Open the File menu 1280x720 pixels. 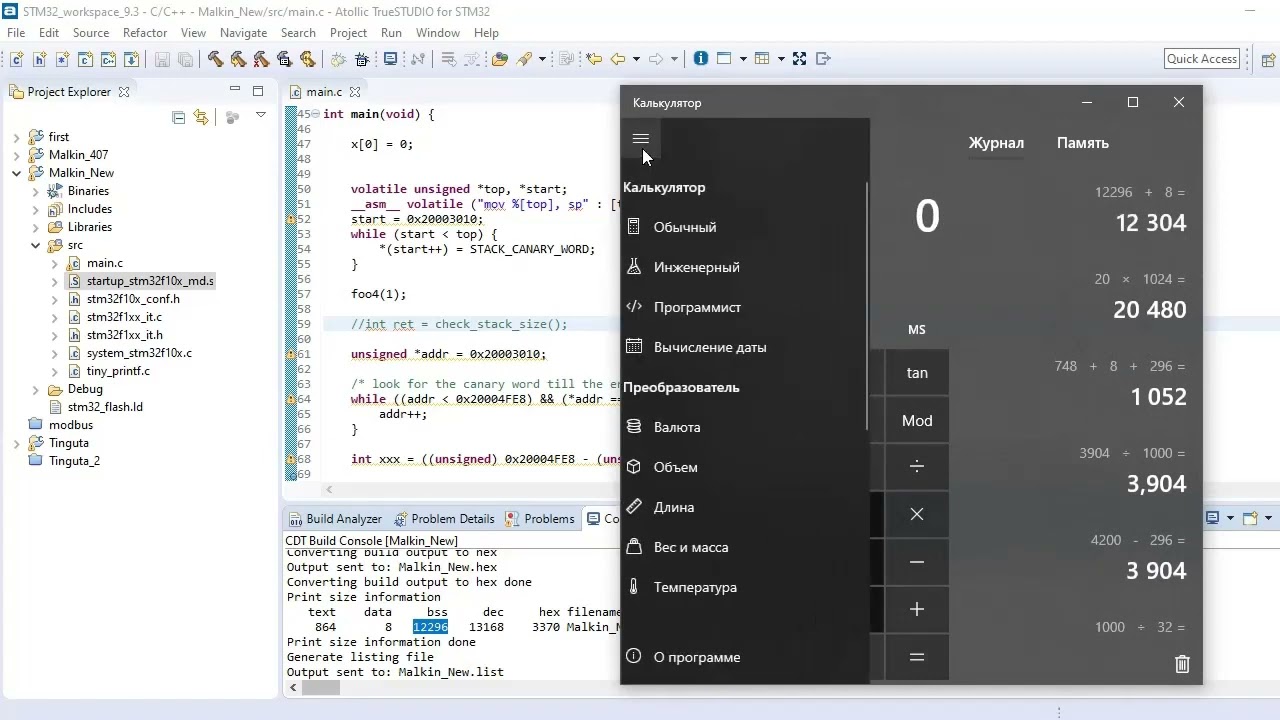pos(16,33)
